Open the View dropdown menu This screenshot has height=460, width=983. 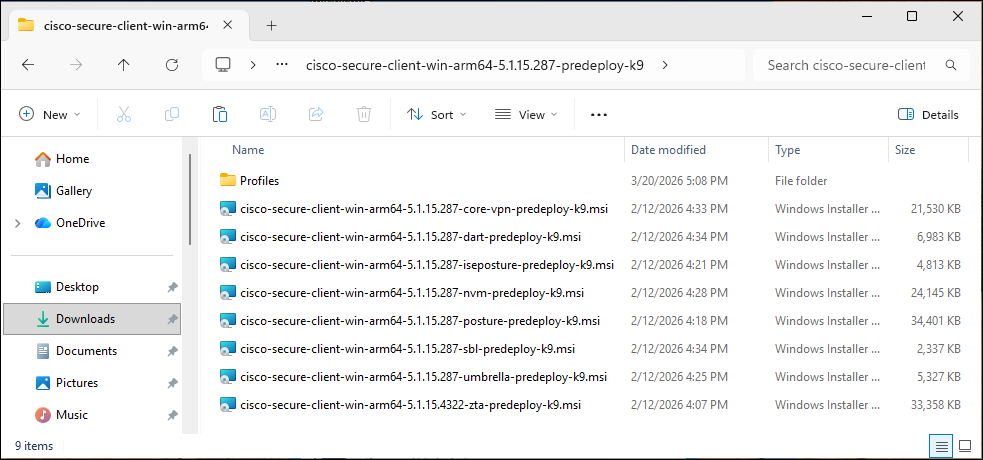point(525,115)
